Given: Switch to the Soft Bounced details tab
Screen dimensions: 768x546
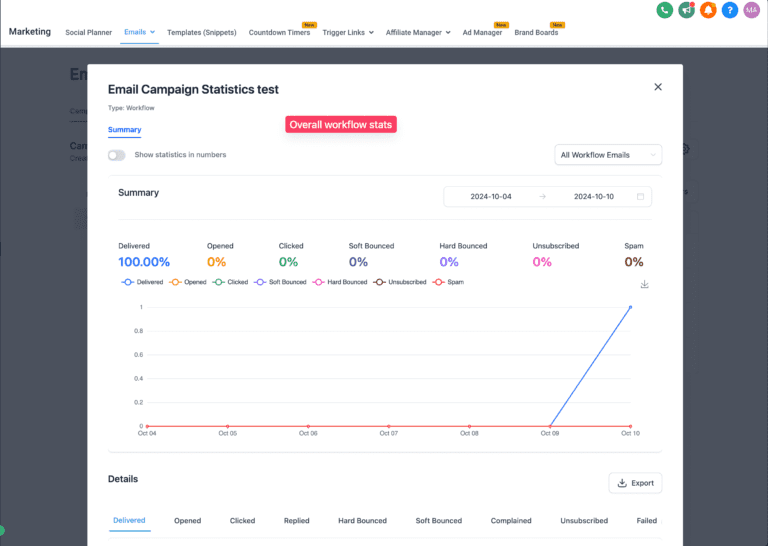Looking at the screenshot, I should click(439, 521).
